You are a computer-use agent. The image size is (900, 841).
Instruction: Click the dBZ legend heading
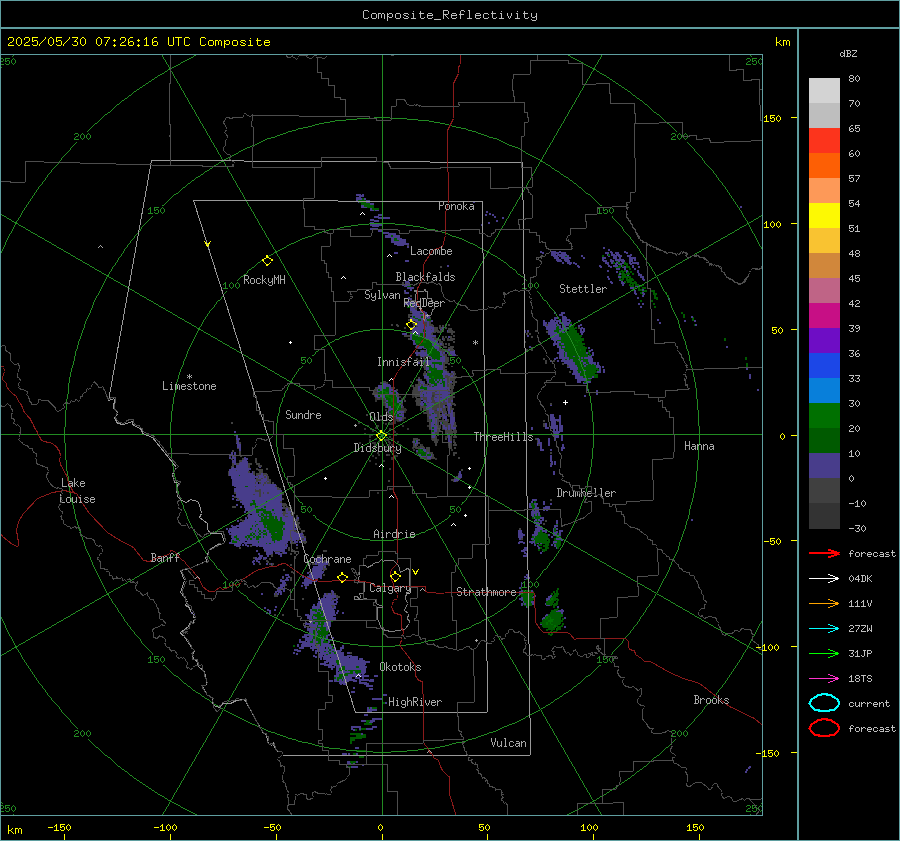pos(848,53)
